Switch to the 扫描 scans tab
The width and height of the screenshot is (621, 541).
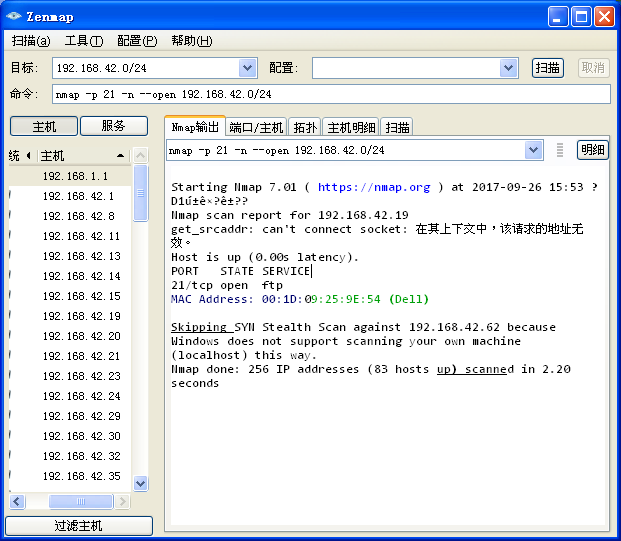397,128
